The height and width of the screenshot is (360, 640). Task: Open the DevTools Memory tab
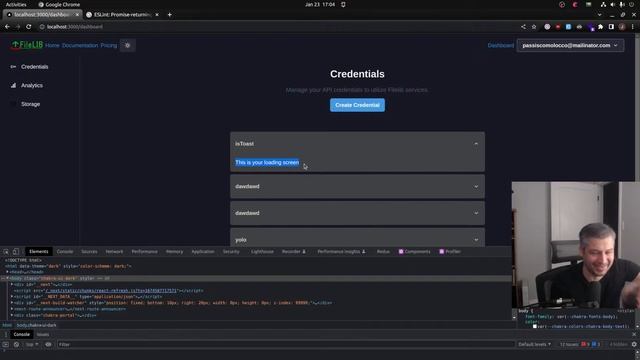(174, 252)
